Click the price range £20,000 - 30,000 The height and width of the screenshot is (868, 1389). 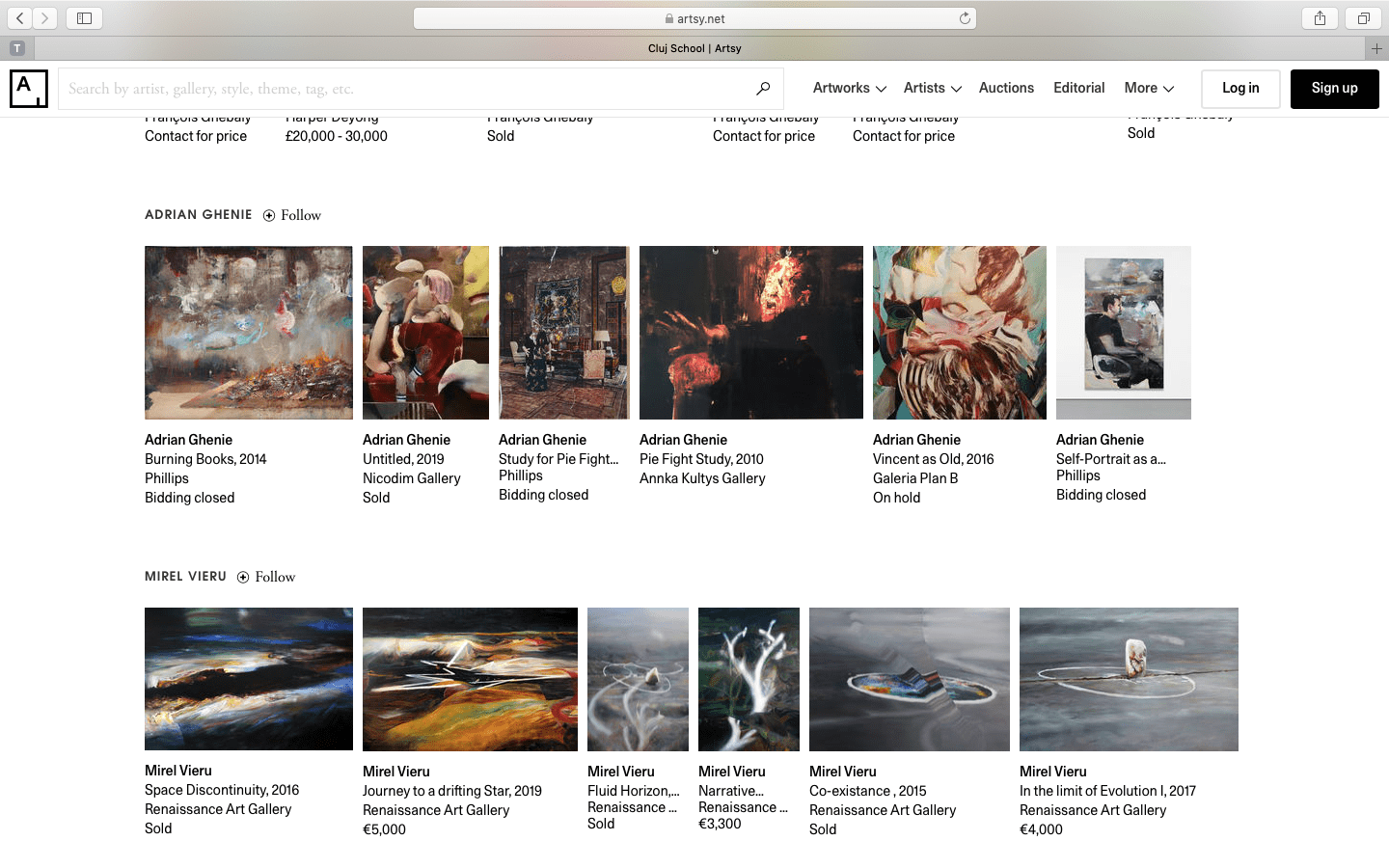point(337,136)
